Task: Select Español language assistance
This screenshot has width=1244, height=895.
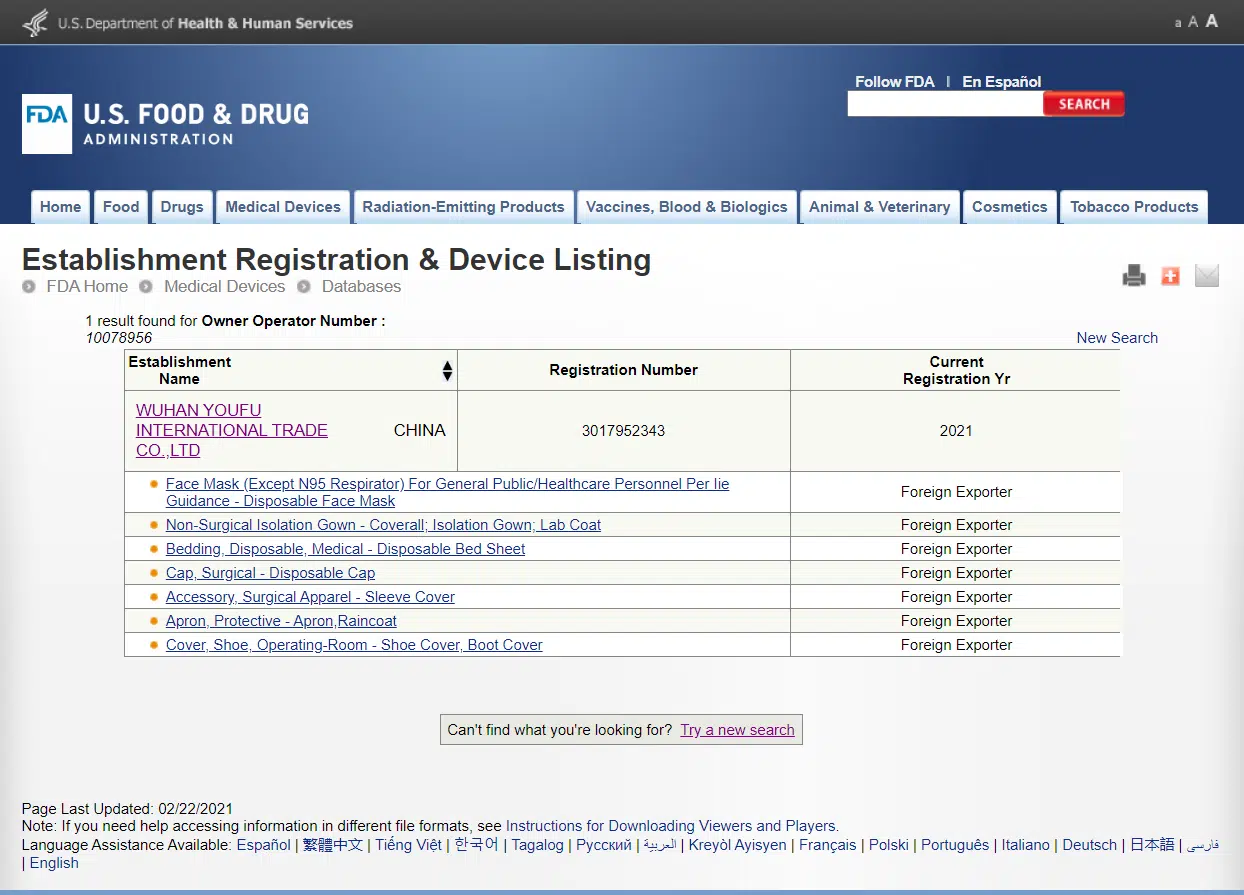Action: pos(263,845)
